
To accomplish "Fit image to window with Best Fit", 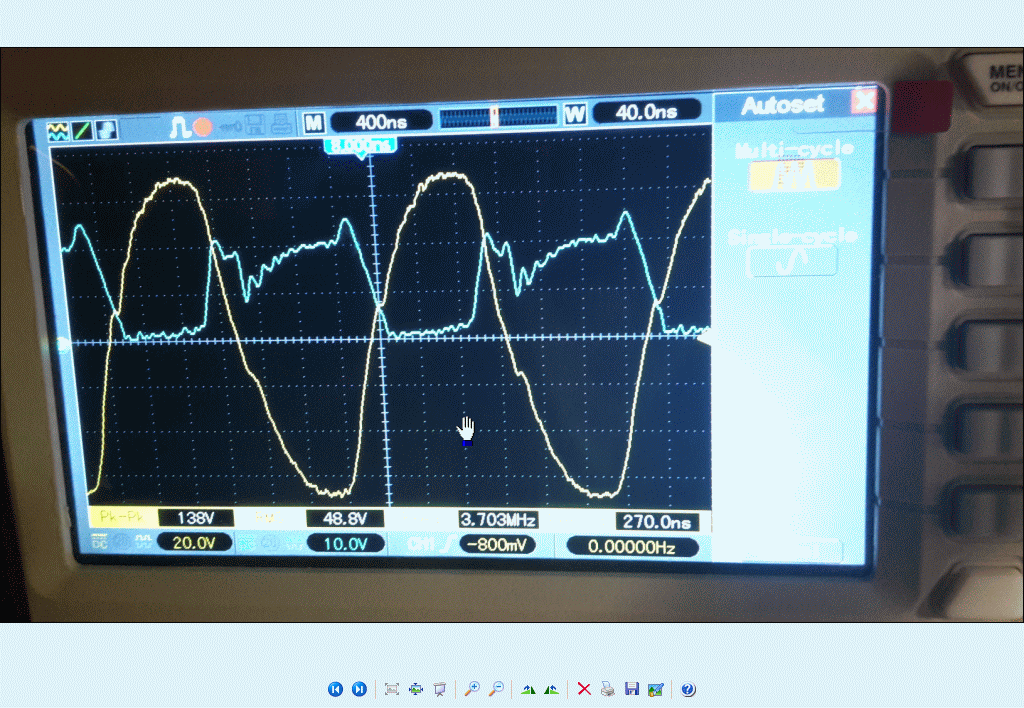I will (392, 689).
